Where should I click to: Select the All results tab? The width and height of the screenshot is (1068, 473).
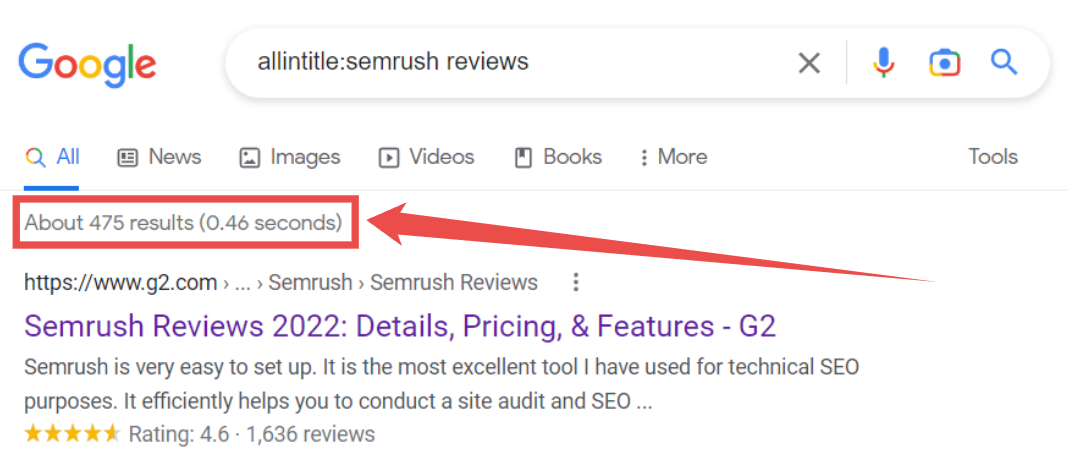(52, 157)
